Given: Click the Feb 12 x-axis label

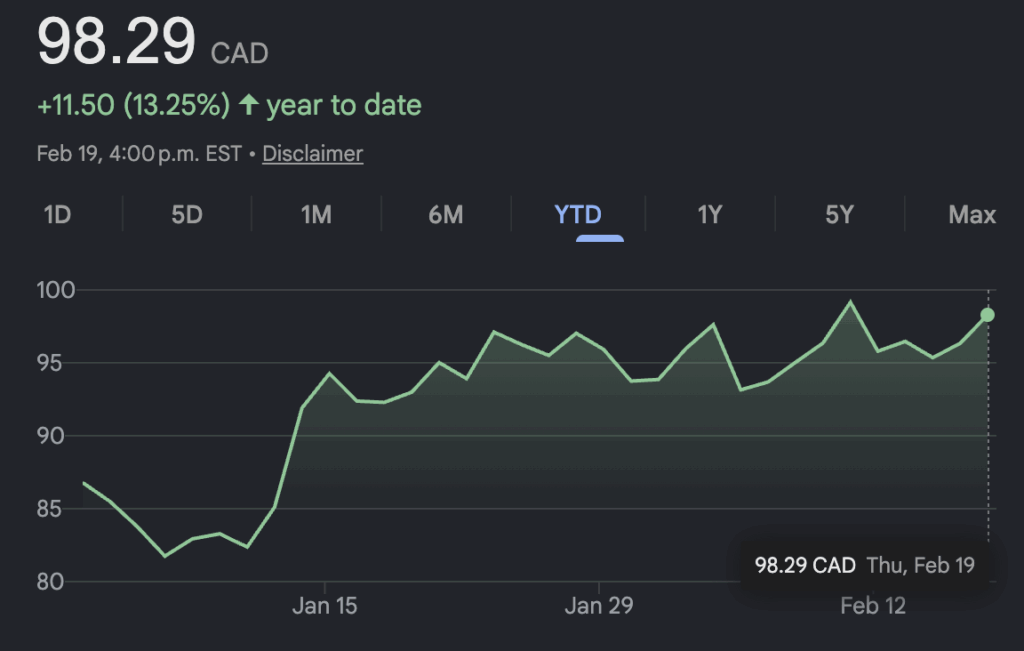Looking at the screenshot, I should point(872,606).
